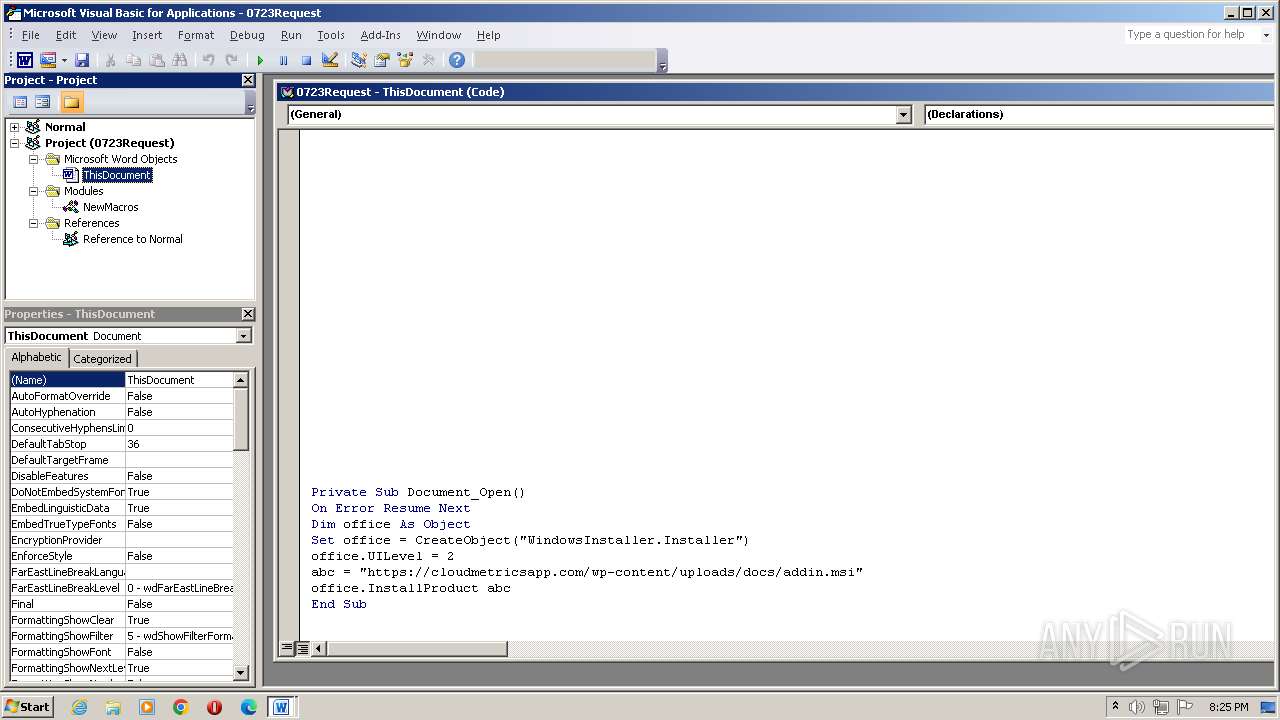This screenshot has width=1280, height=720.
Task: Click View Object icon in Project panel
Action: 43,102
